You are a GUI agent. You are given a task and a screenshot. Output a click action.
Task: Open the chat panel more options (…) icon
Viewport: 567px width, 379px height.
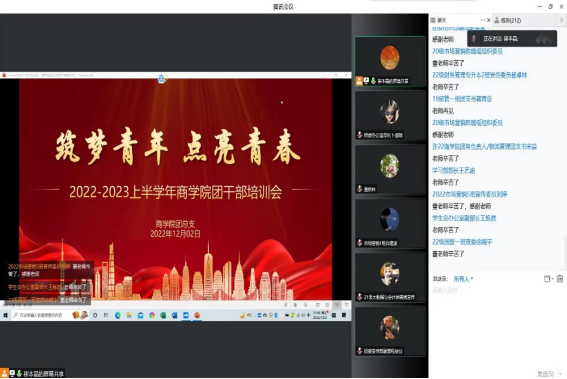[x=482, y=20]
